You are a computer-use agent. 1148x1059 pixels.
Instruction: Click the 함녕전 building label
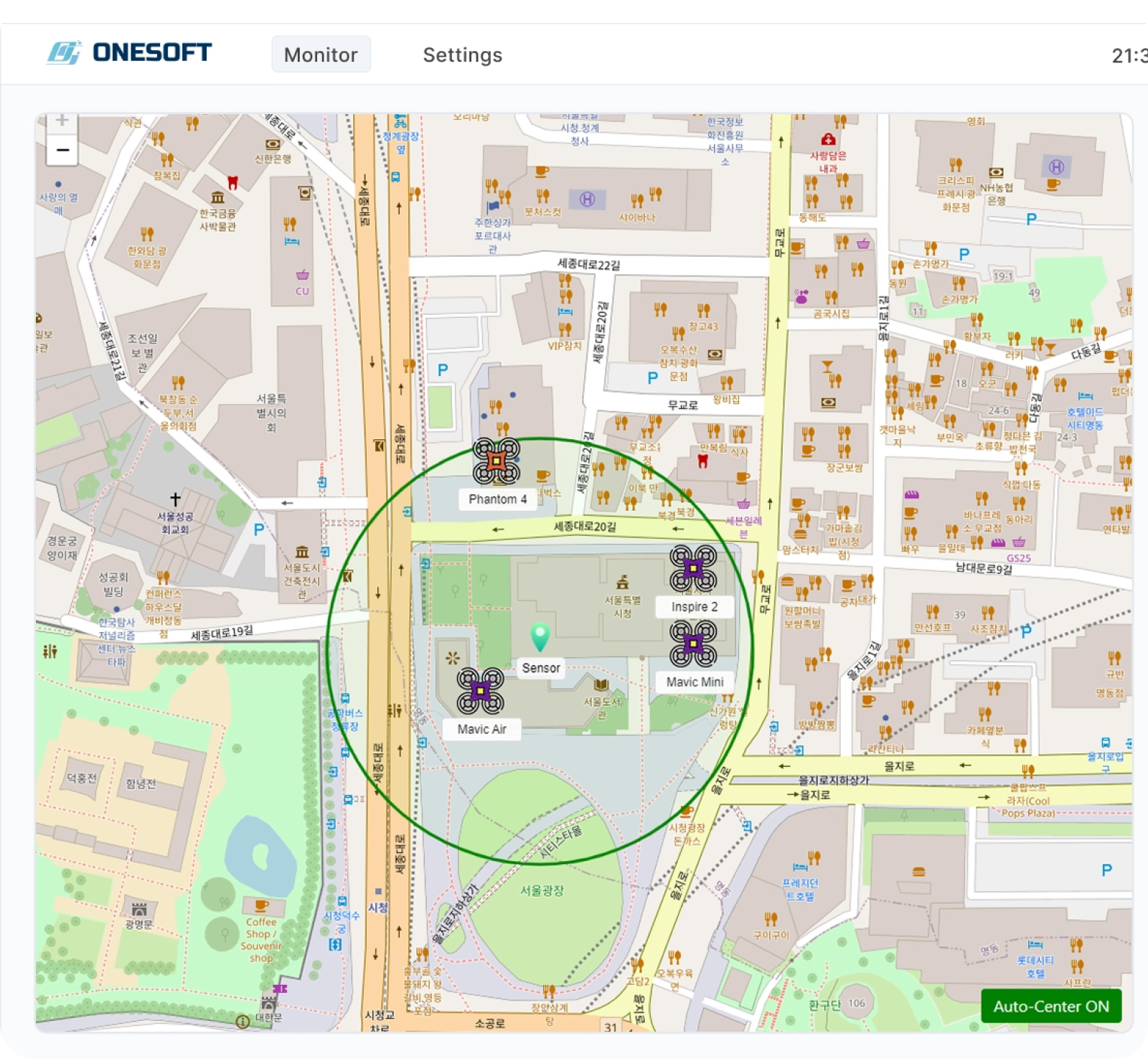[141, 783]
